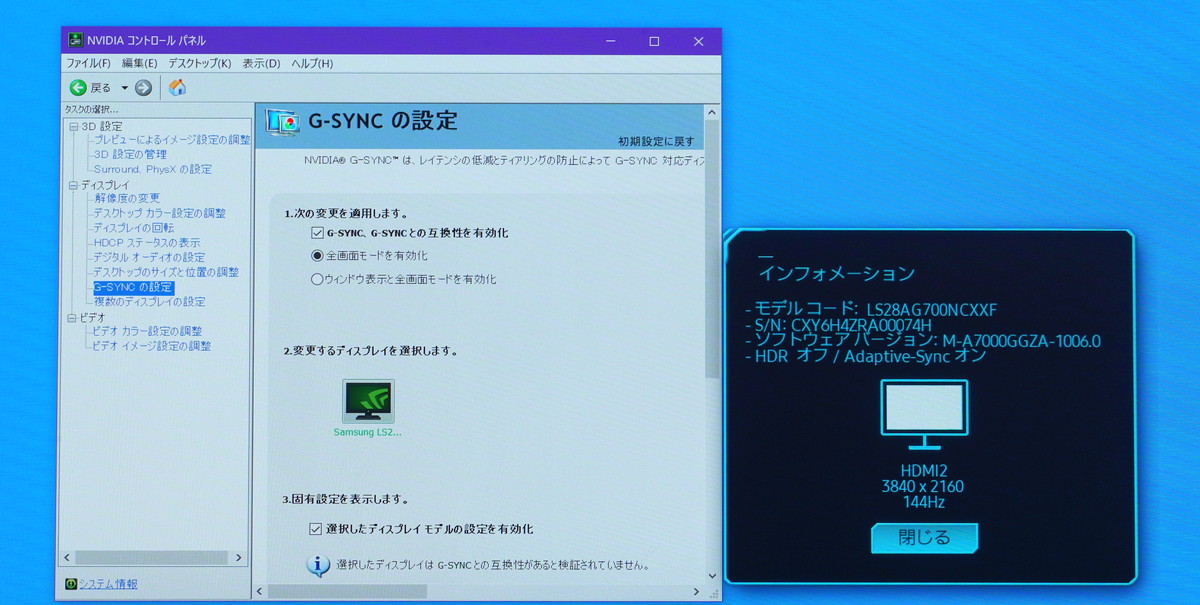Click the システム情報 icon at bottom left
The image size is (1200, 605).
click(x=71, y=584)
